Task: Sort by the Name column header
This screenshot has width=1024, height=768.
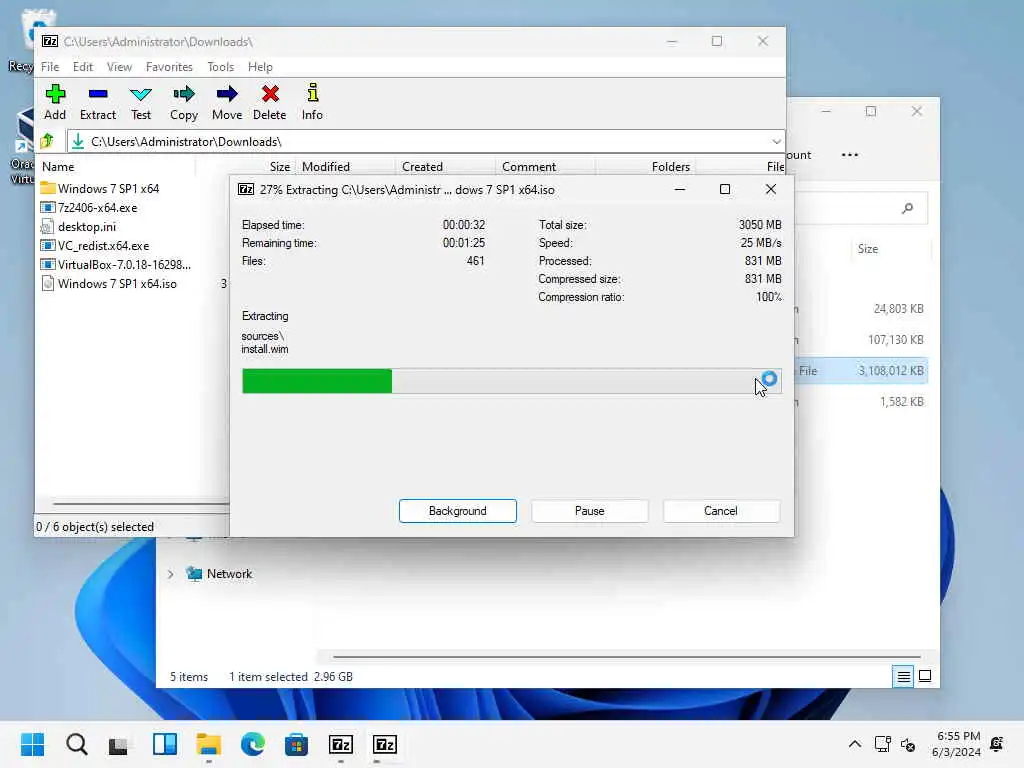Action: pos(116,167)
